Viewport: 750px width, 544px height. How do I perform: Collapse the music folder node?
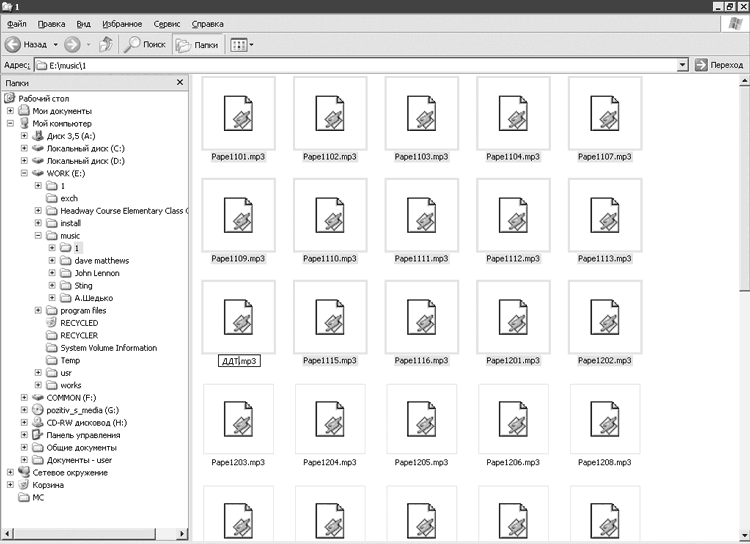click(38, 235)
